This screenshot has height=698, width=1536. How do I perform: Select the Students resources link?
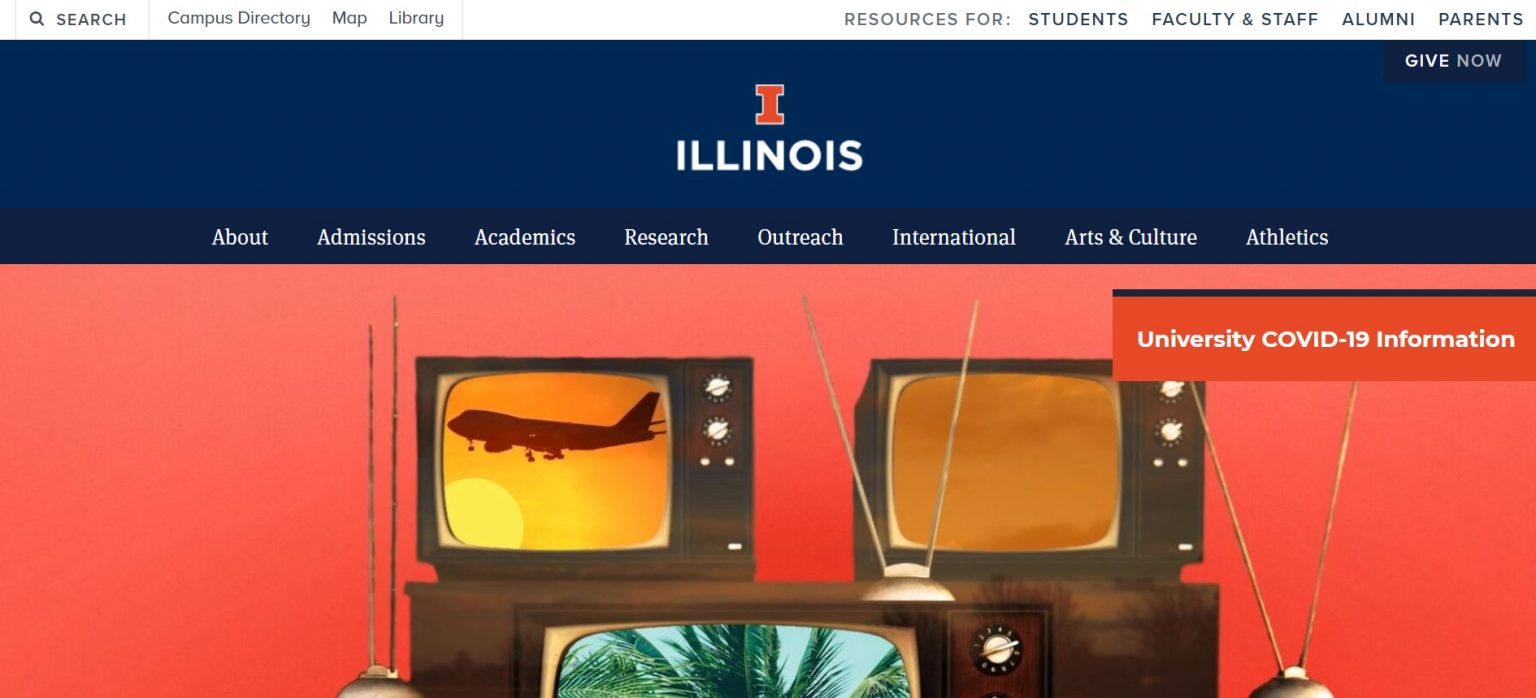(x=1078, y=19)
